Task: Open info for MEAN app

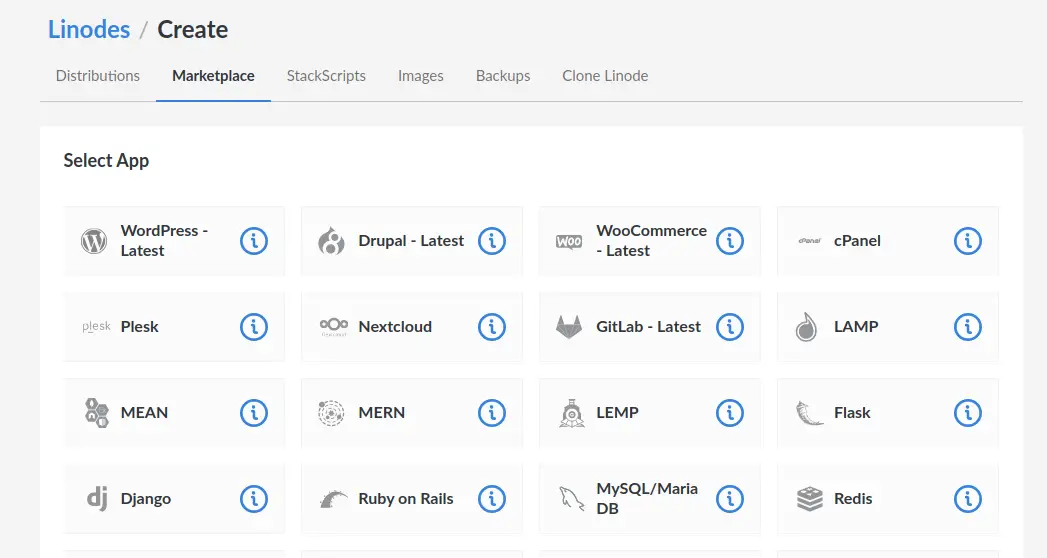Action: [254, 412]
